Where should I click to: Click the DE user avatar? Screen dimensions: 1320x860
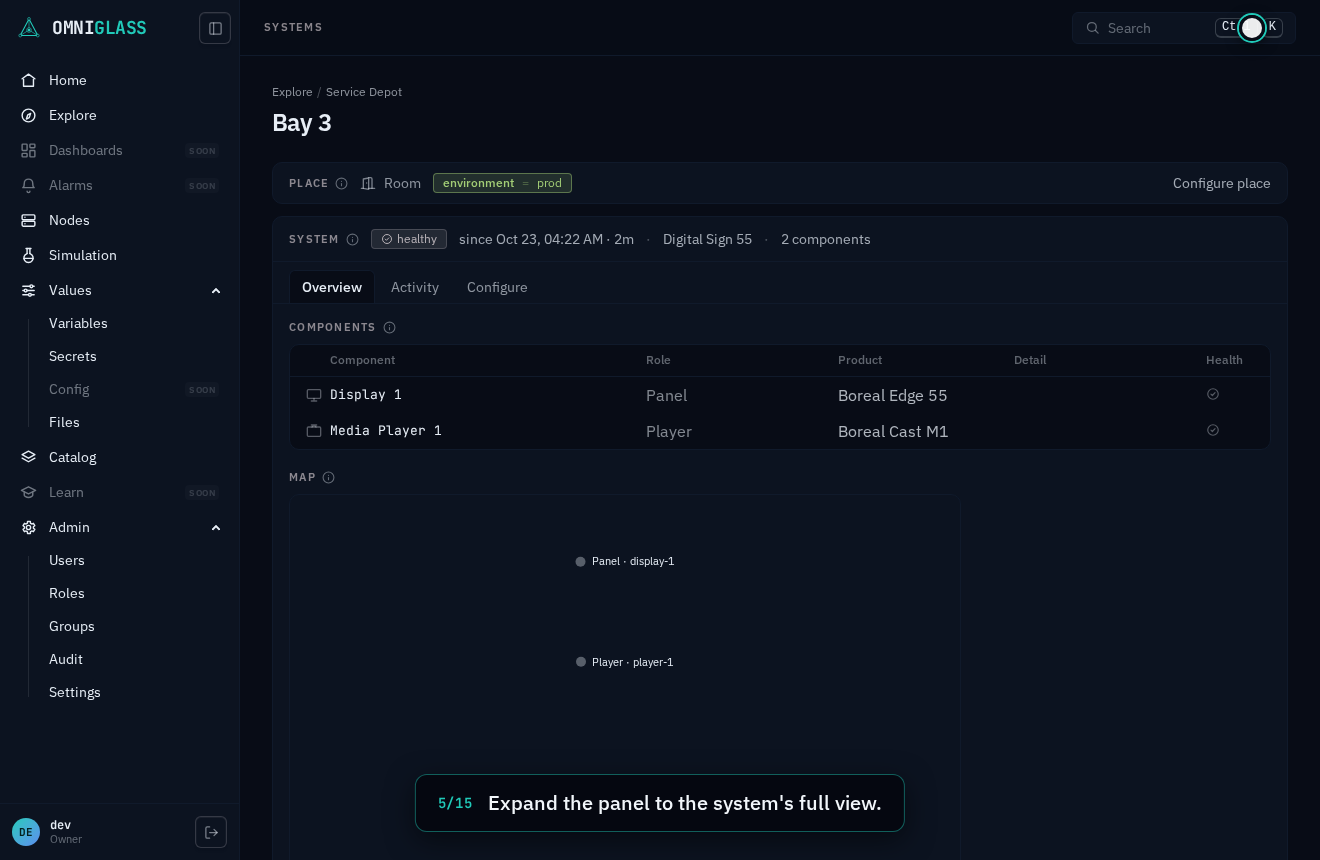26,832
